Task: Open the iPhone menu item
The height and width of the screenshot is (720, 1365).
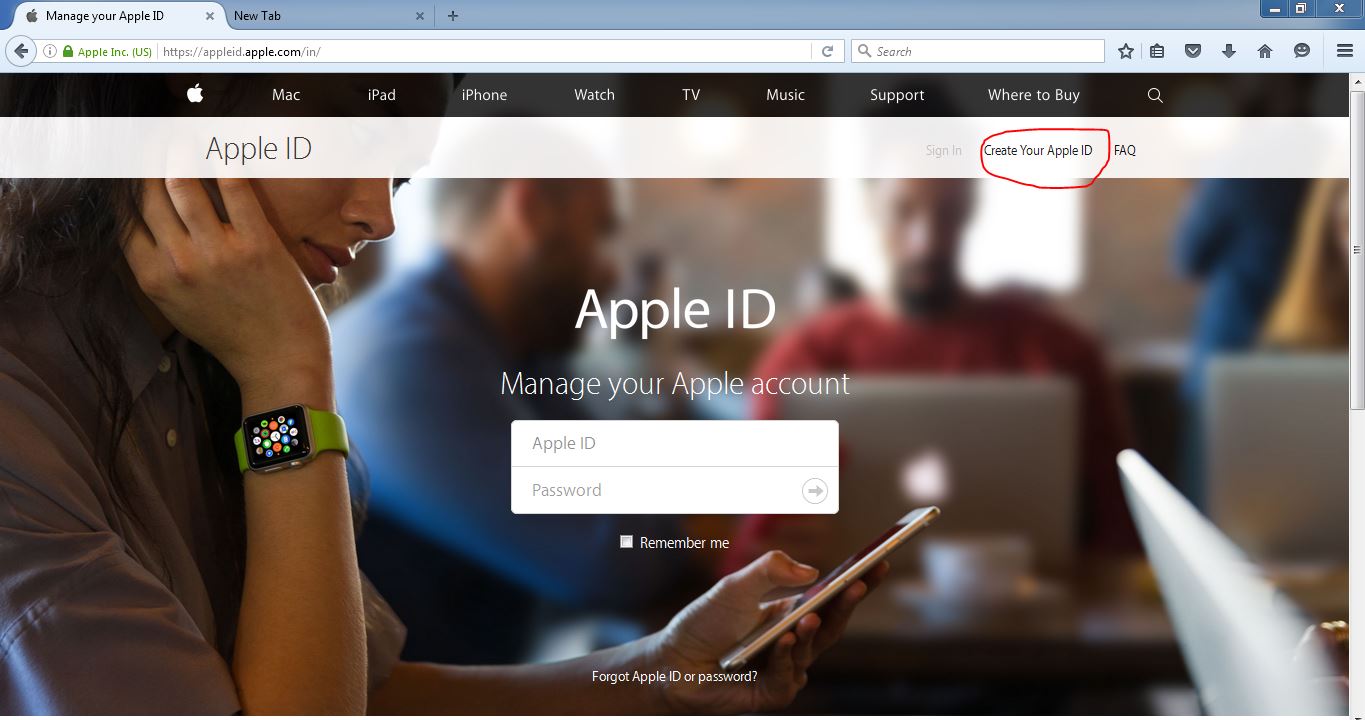Action: [x=484, y=95]
